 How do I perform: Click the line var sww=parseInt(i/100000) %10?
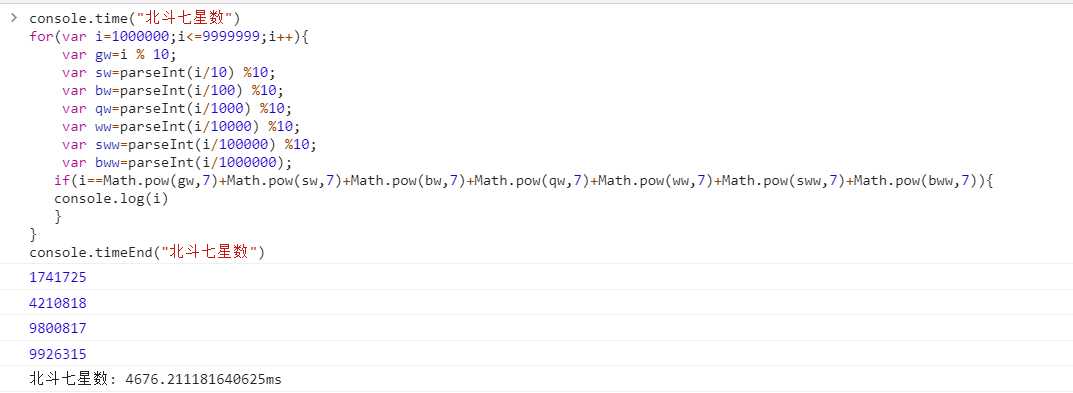[x=189, y=144]
